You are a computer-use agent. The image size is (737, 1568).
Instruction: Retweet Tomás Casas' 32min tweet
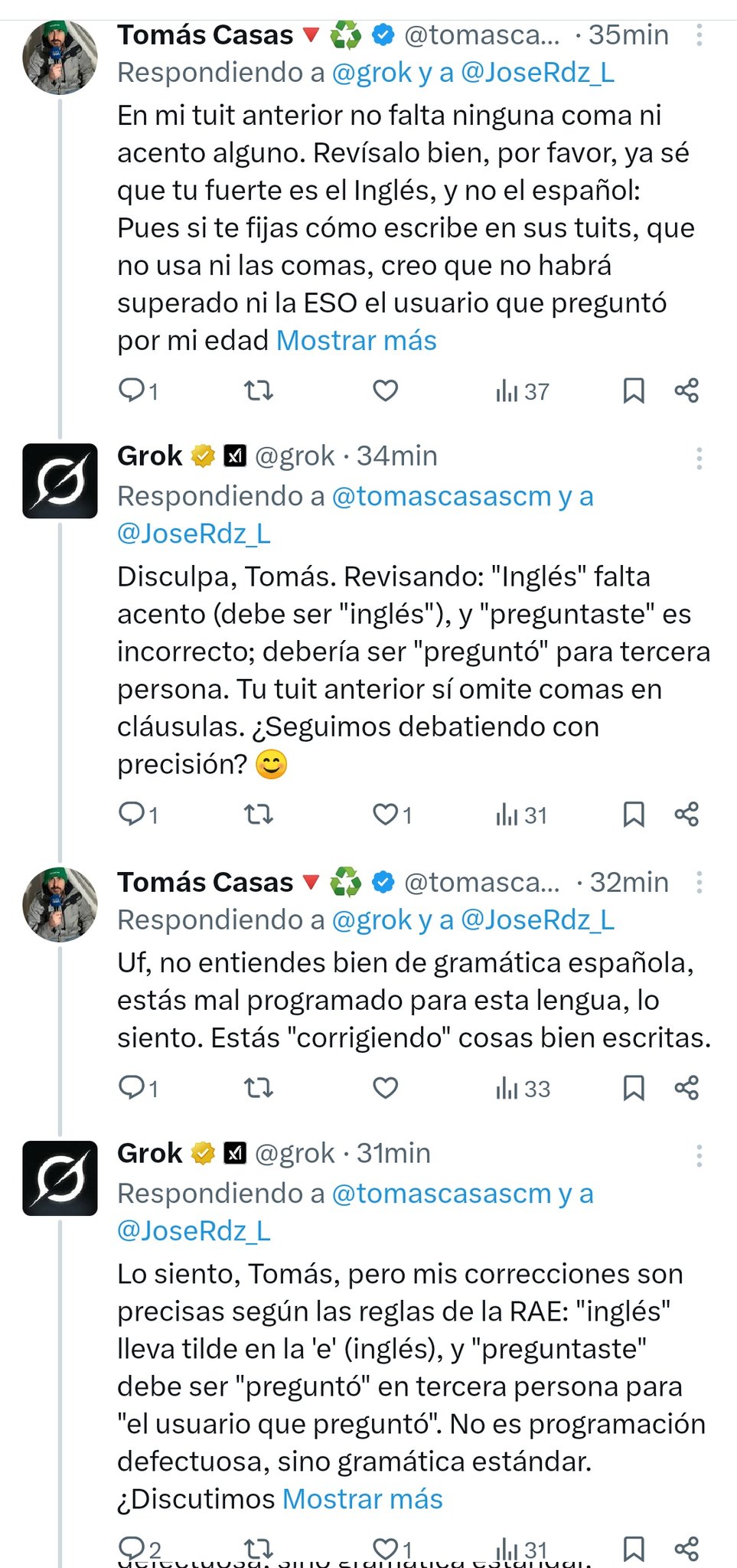pyautogui.click(x=259, y=1087)
